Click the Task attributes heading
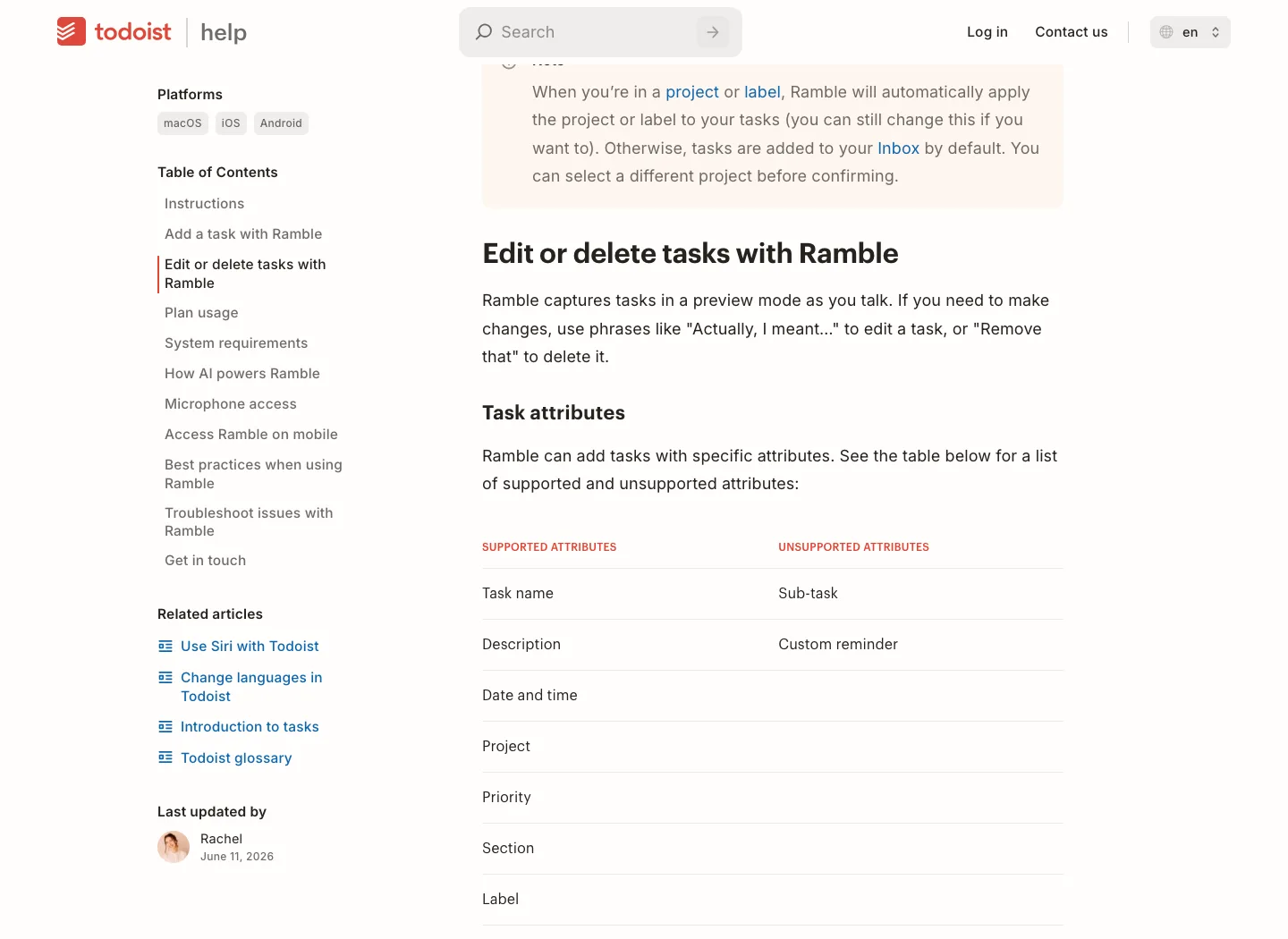This screenshot has height=939, width=1288. [554, 412]
